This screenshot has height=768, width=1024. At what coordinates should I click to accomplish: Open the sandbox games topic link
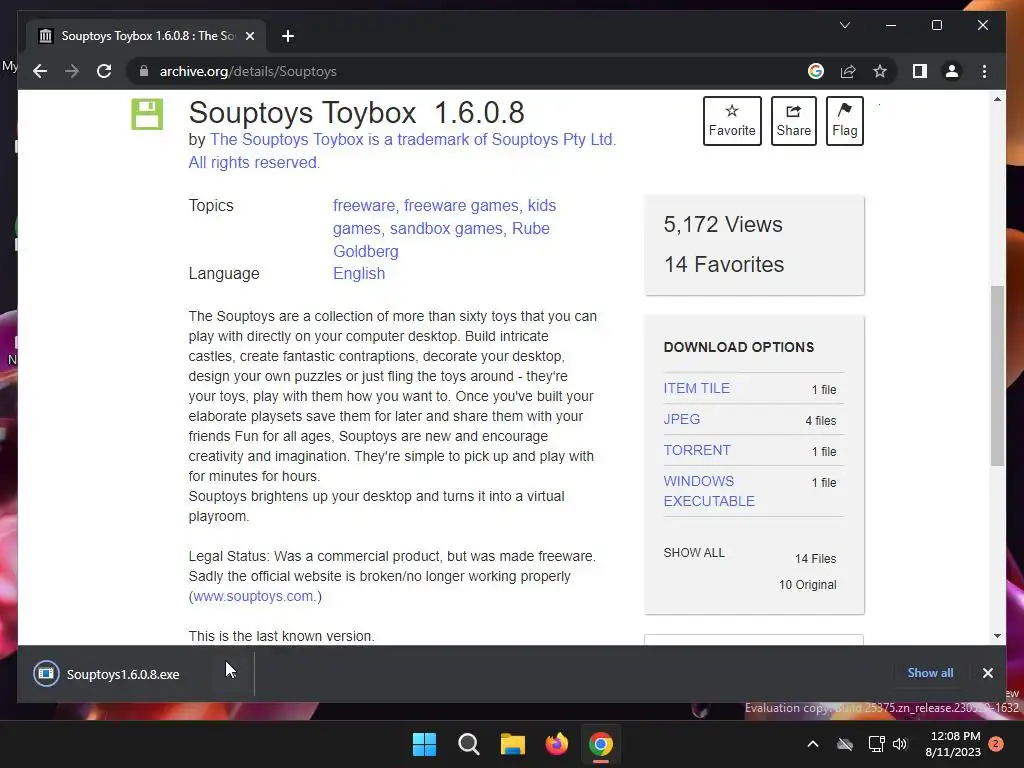point(446,229)
